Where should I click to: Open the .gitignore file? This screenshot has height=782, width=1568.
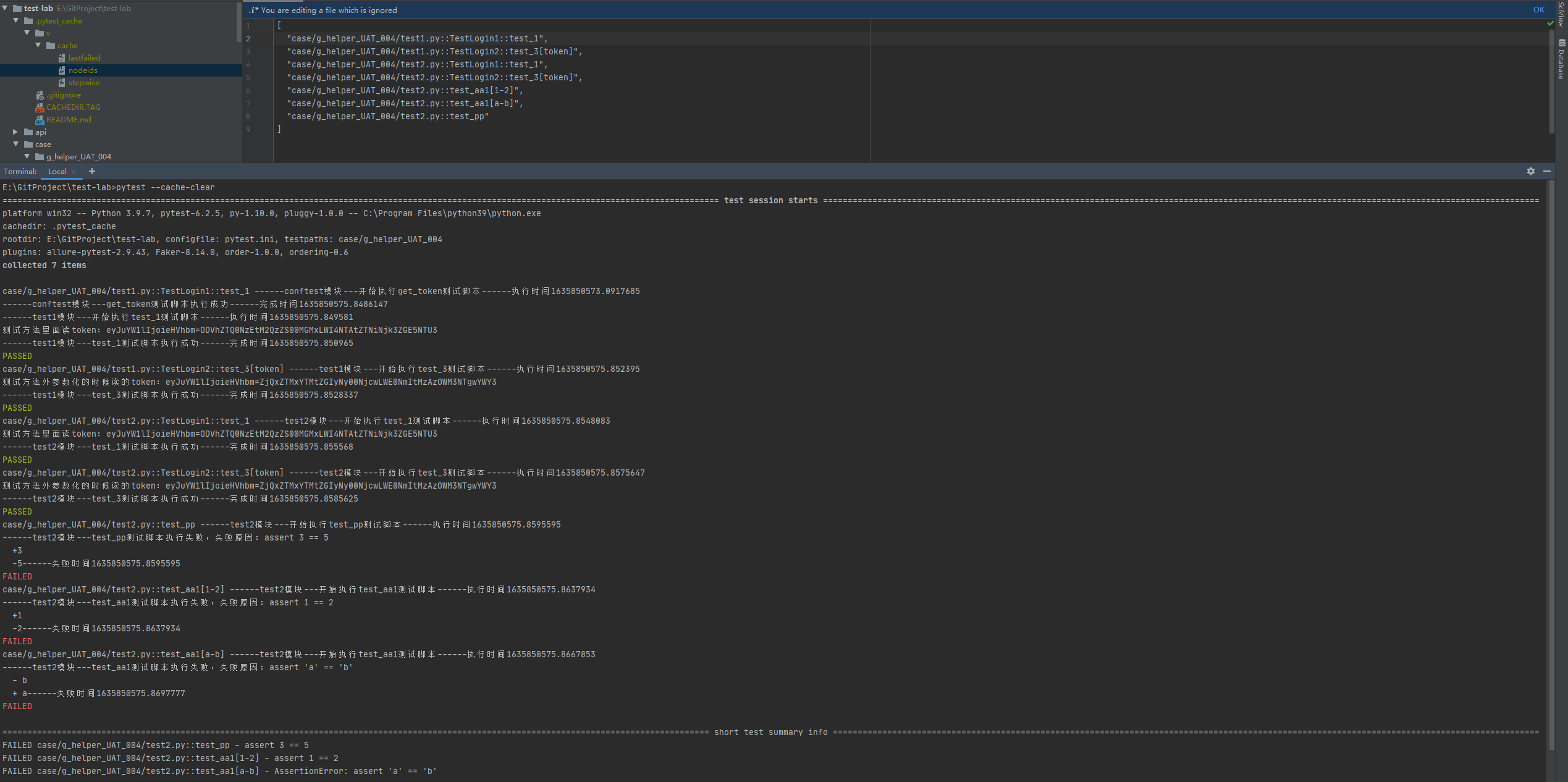pyautogui.click(x=64, y=95)
